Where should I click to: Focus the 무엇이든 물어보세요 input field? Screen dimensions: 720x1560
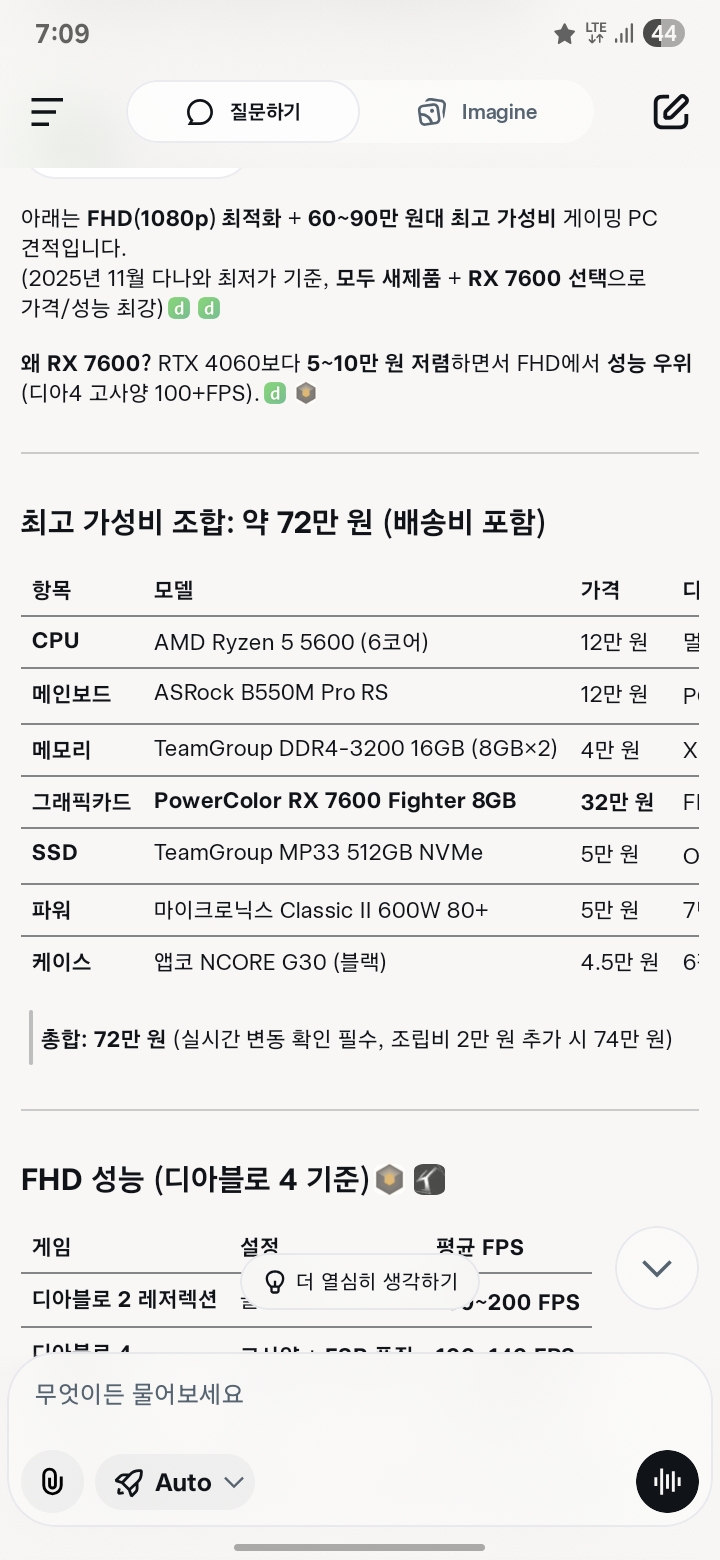pyautogui.click(x=360, y=1393)
